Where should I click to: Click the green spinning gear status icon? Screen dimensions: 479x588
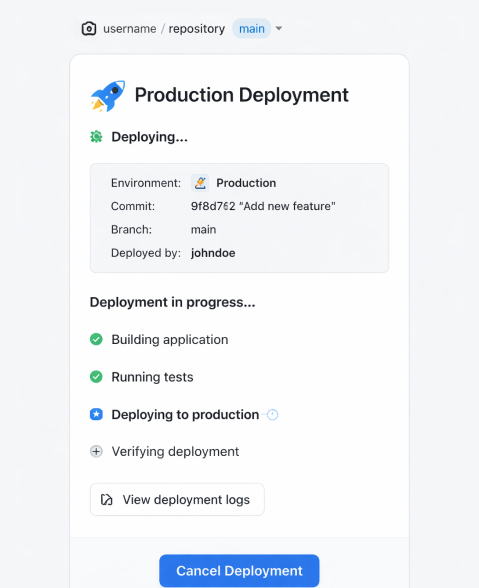(96, 136)
